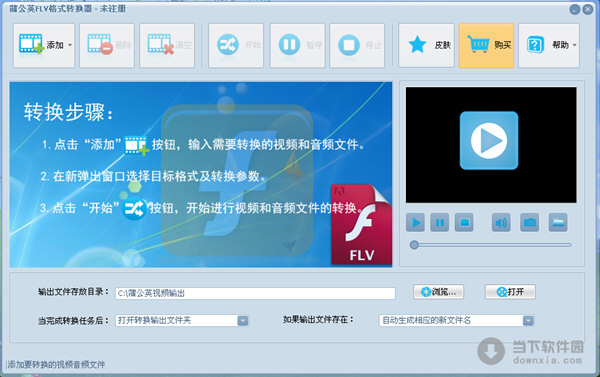This screenshot has height=377, width=600.
Task: Click the small pause button under preview
Action: click(x=440, y=223)
